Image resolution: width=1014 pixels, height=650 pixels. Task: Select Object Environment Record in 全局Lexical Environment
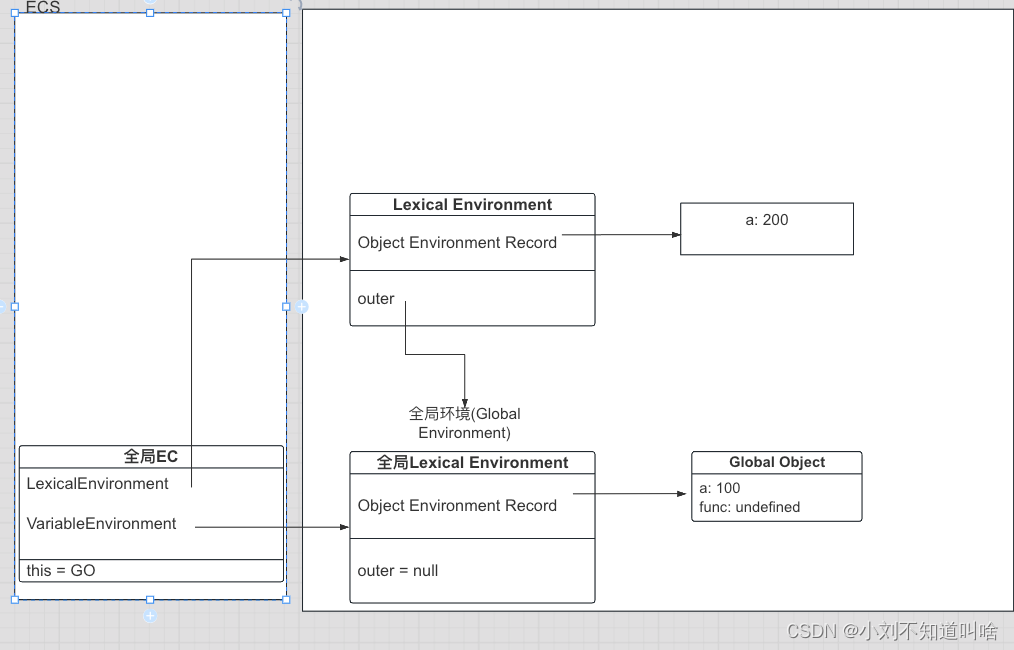(457, 505)
